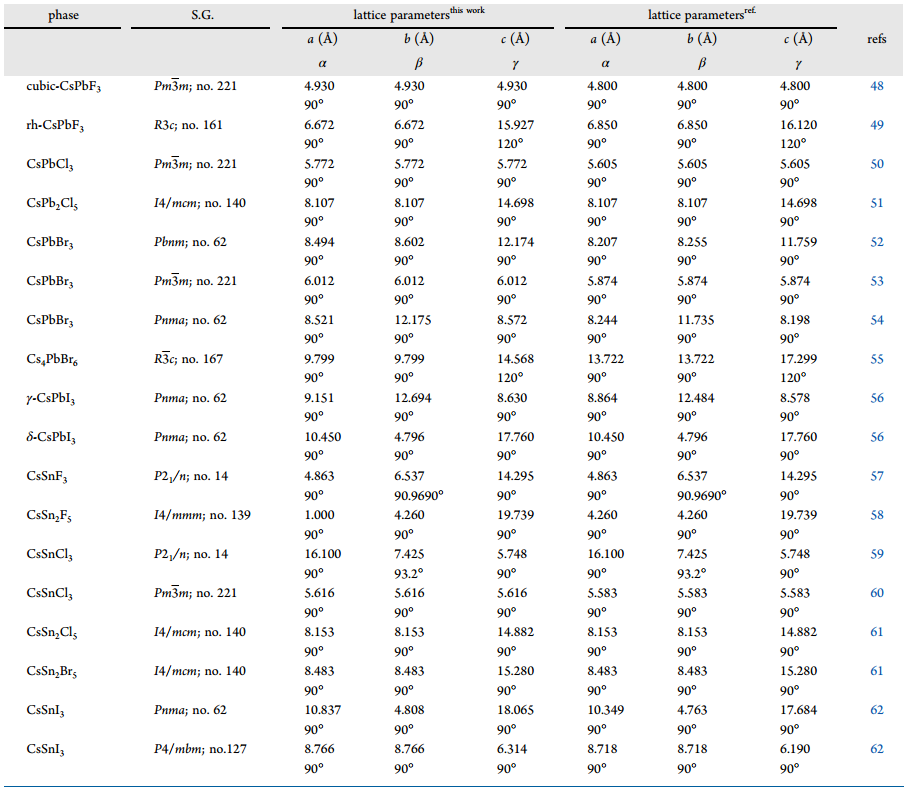This screenshot has height=790, width=907.
Task: Follow reference 53 for cubic CsPbBr3
Action: tap(877, 281)
